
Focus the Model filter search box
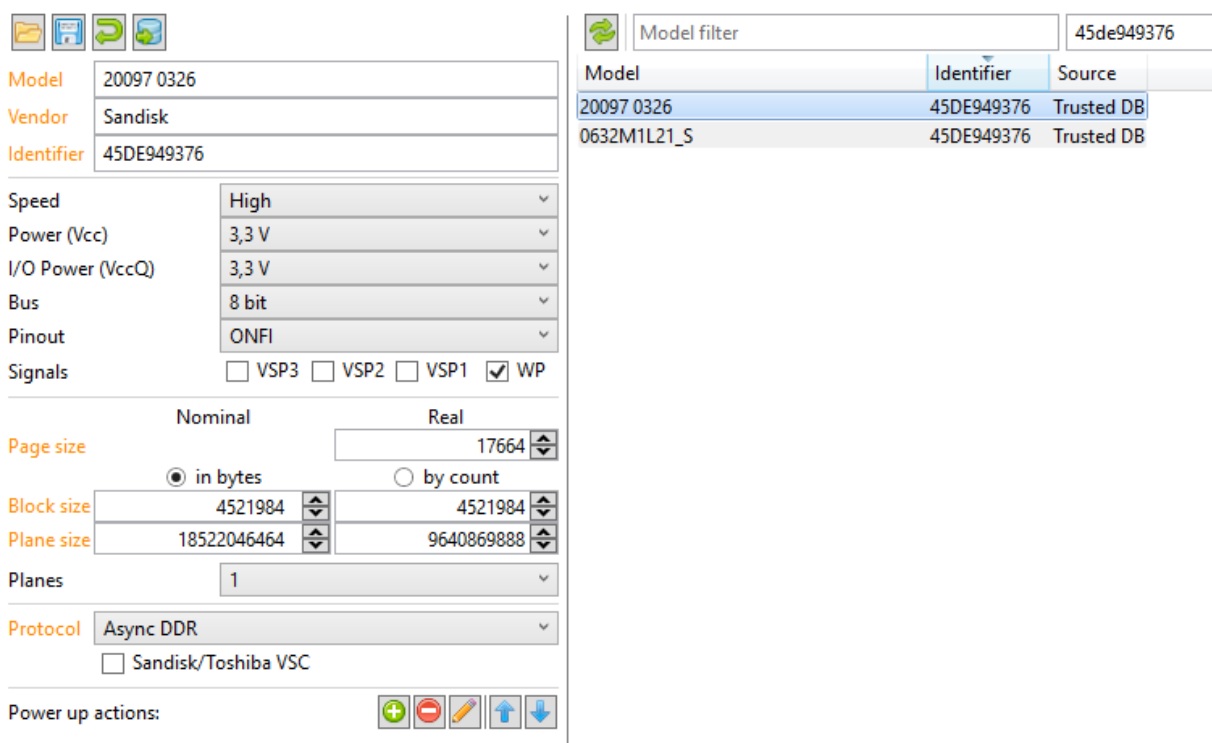[845, 32]
